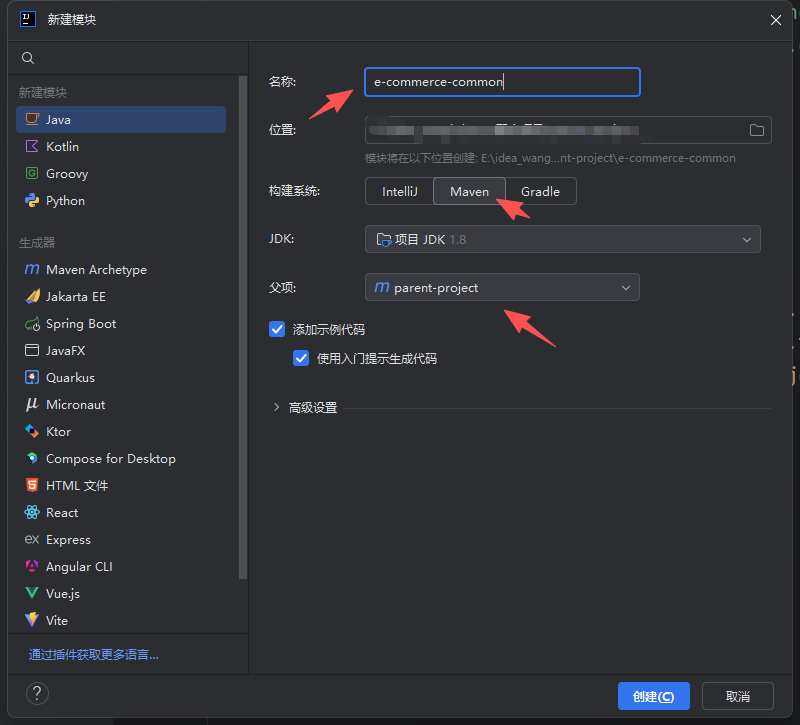Click the Jakarta EE sail icon
Image resolution: width=800 pixels, height=725 pixels.
(x=32, y=296)
